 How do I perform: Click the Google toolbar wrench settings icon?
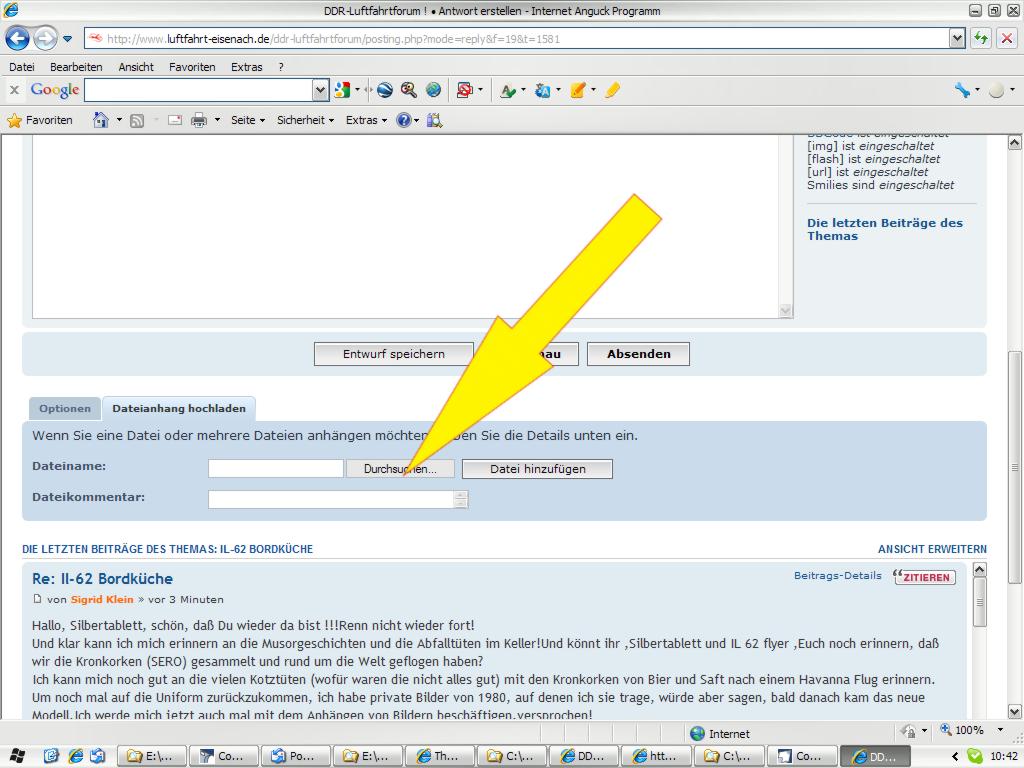point(962,90)
